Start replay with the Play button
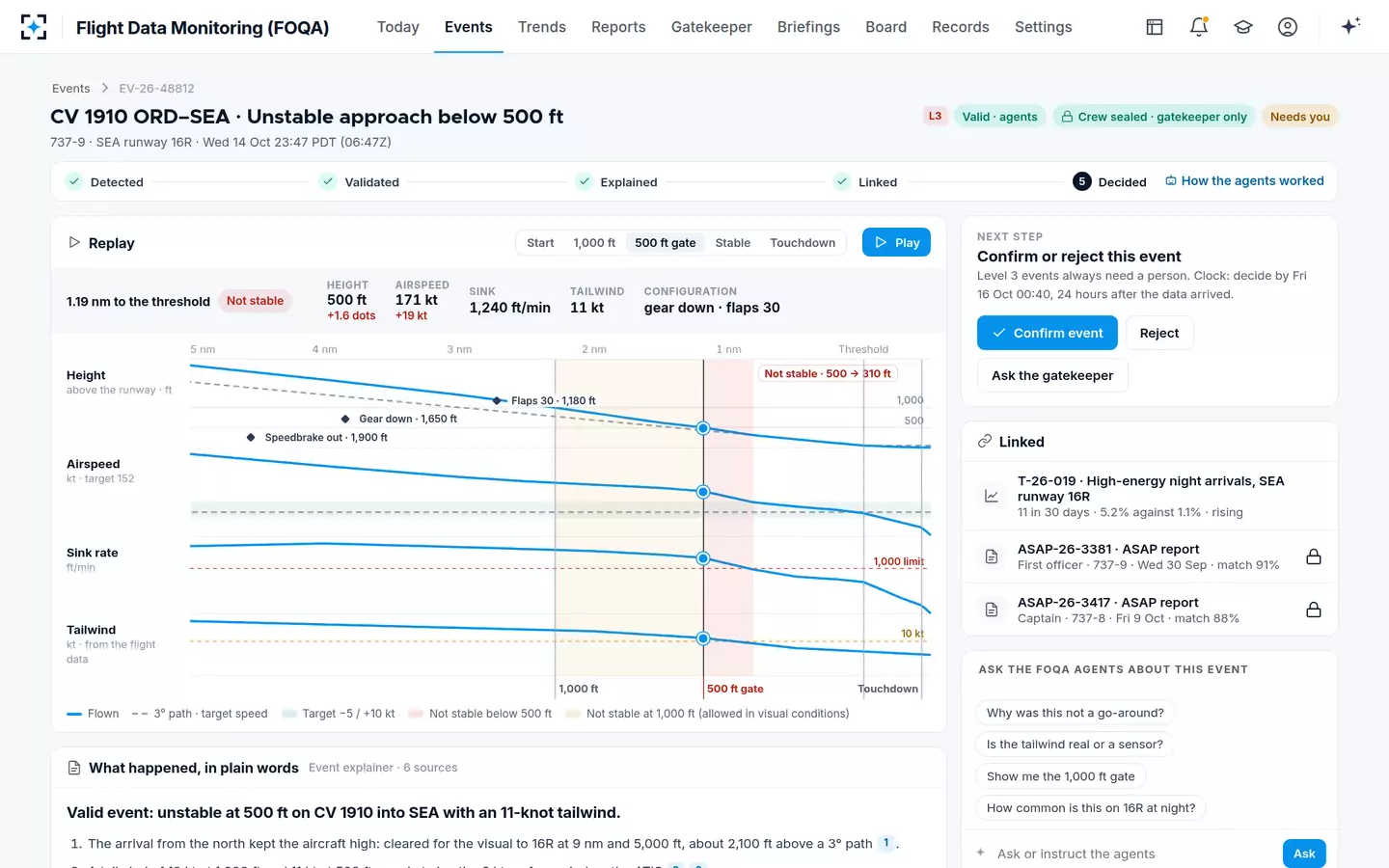Viewport: 1389px width, 868px height. click(896, 243)
